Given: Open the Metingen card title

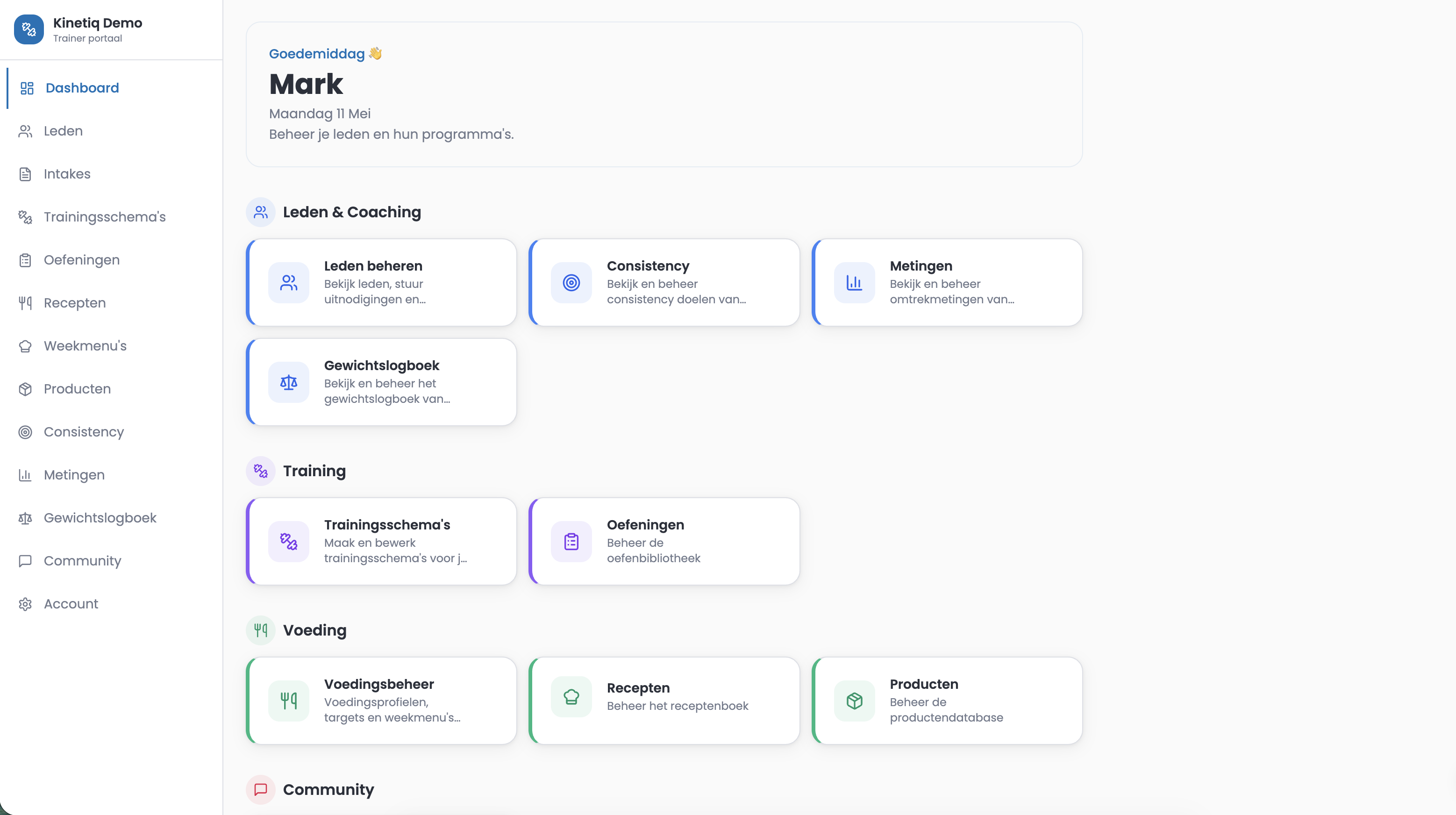Looking at the screenshot, I should coord(921,265).
